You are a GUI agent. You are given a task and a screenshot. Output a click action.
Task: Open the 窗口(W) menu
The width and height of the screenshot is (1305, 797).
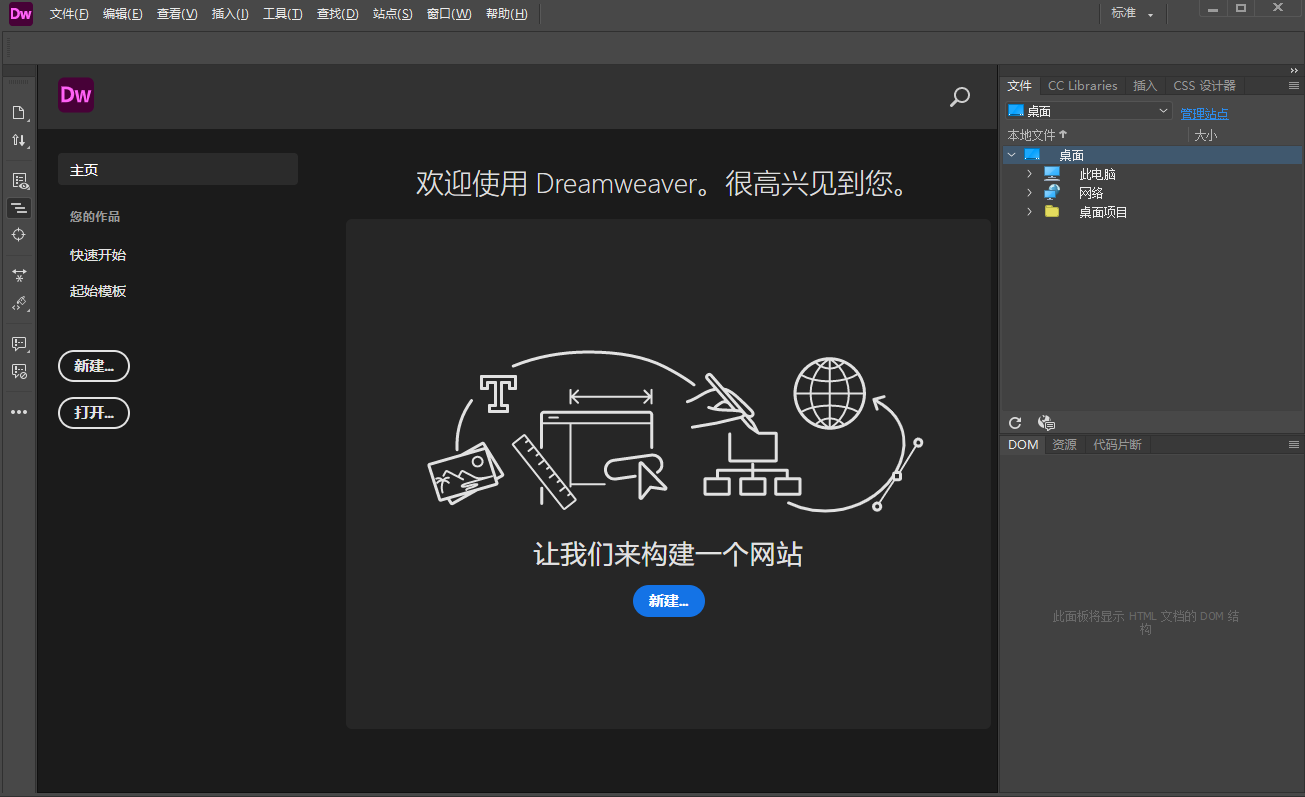(449, 14)
